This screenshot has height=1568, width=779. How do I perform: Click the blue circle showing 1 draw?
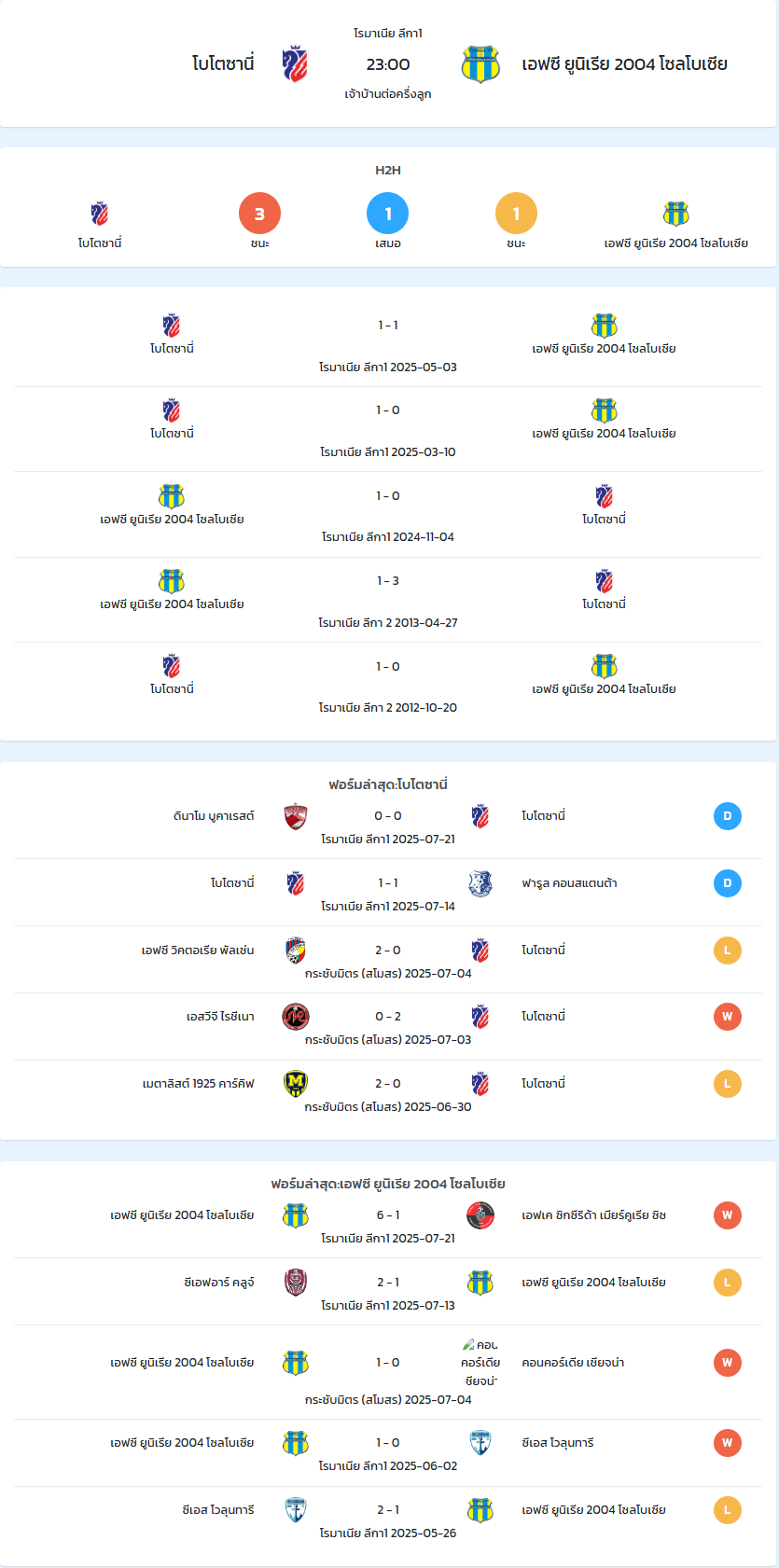pyautogui.click(x=388, y=214)
